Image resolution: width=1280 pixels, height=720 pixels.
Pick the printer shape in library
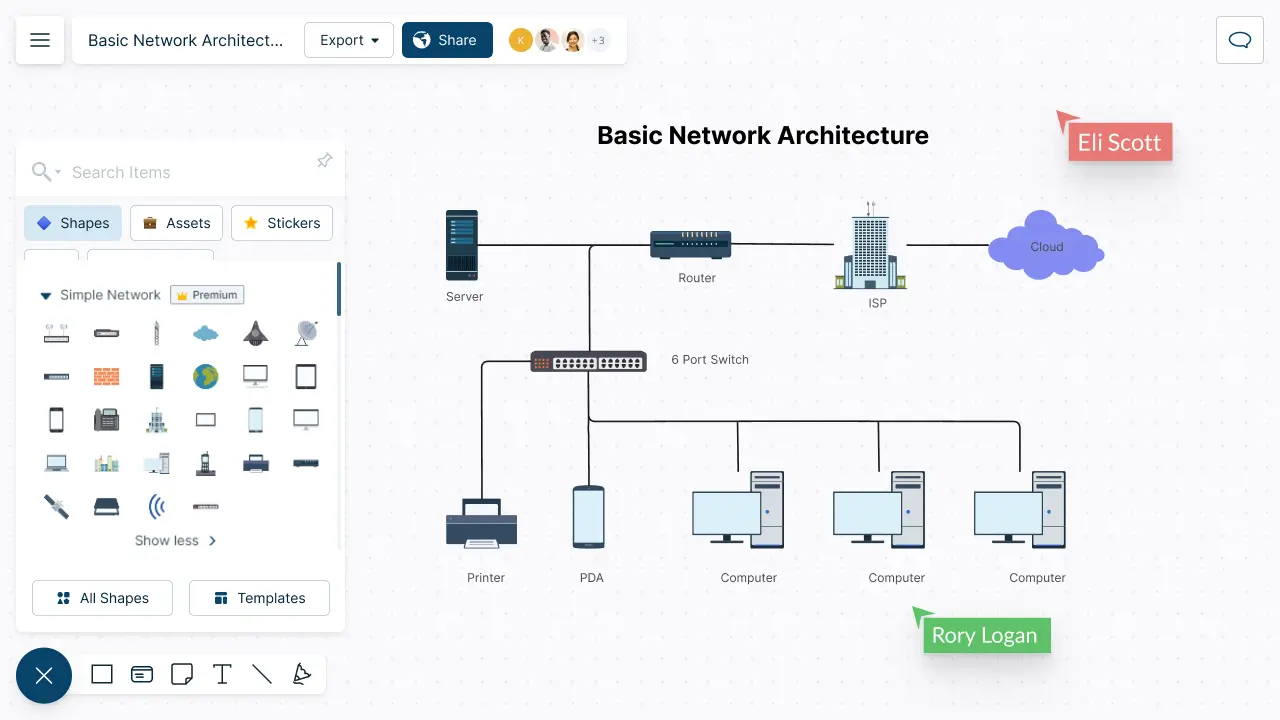click(x=256, y=463)
